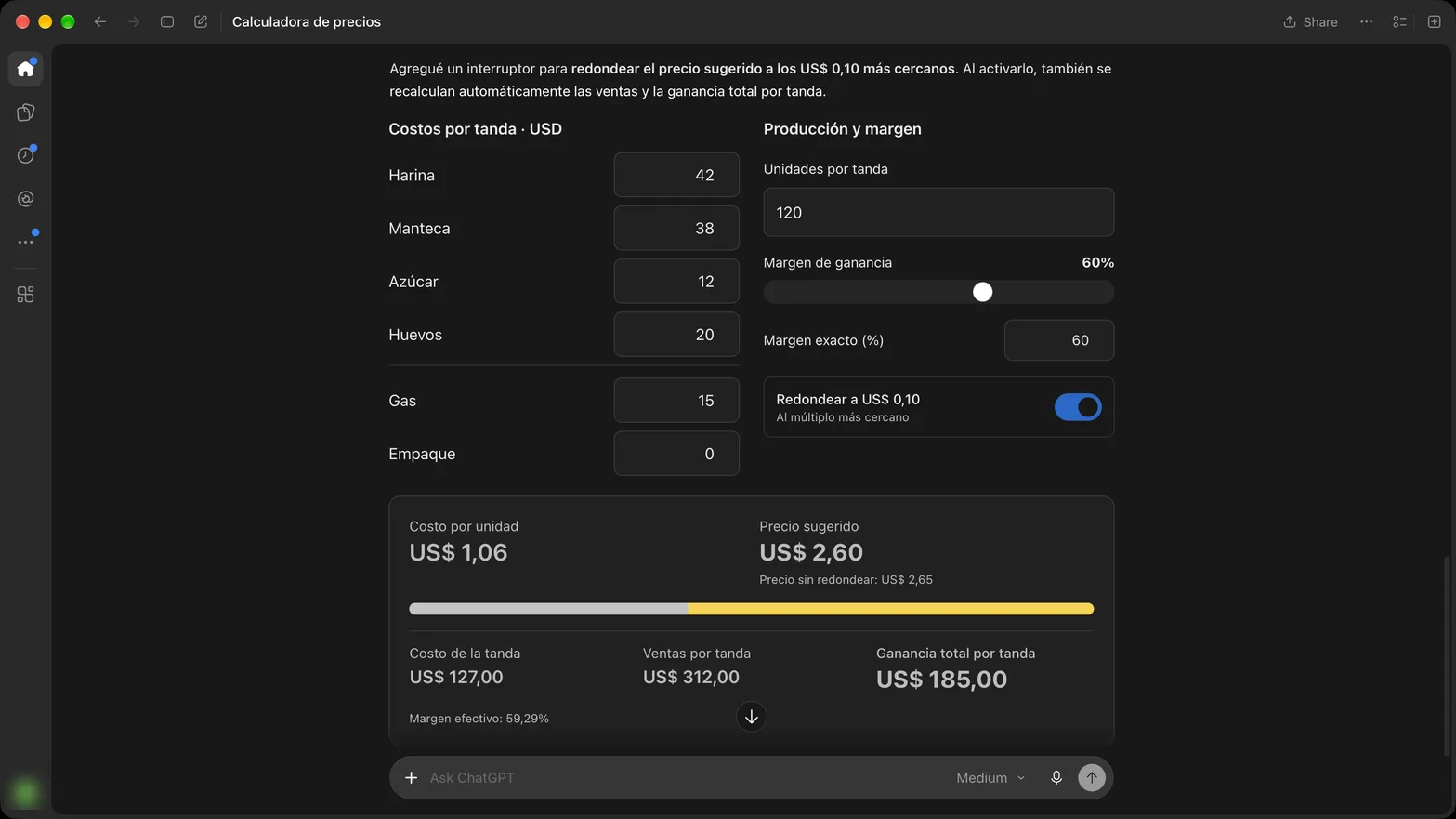Open the profile avatar at bottom left

[x=25, y=792]
